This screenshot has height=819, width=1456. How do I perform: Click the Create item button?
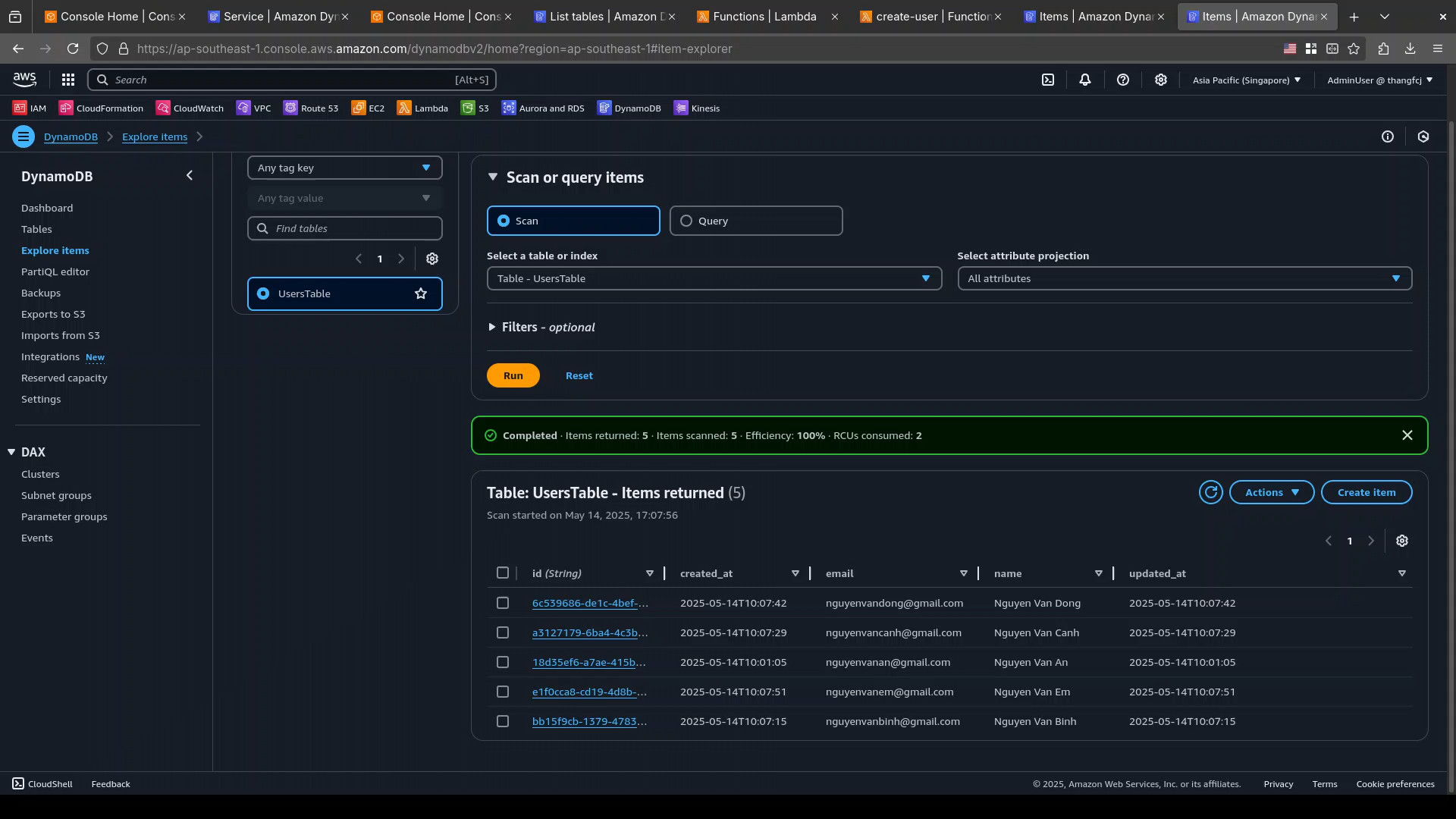1367,492
